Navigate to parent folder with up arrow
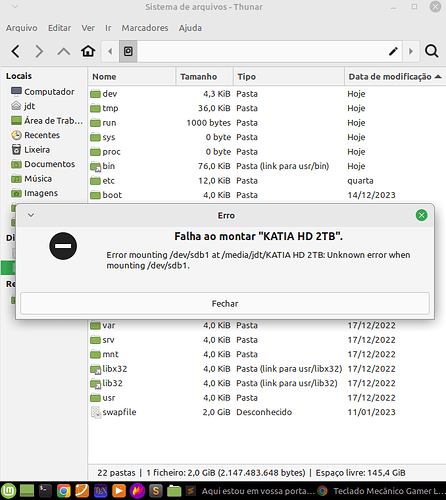The height and width of the screenshot is (500, 446). (64, 52)
